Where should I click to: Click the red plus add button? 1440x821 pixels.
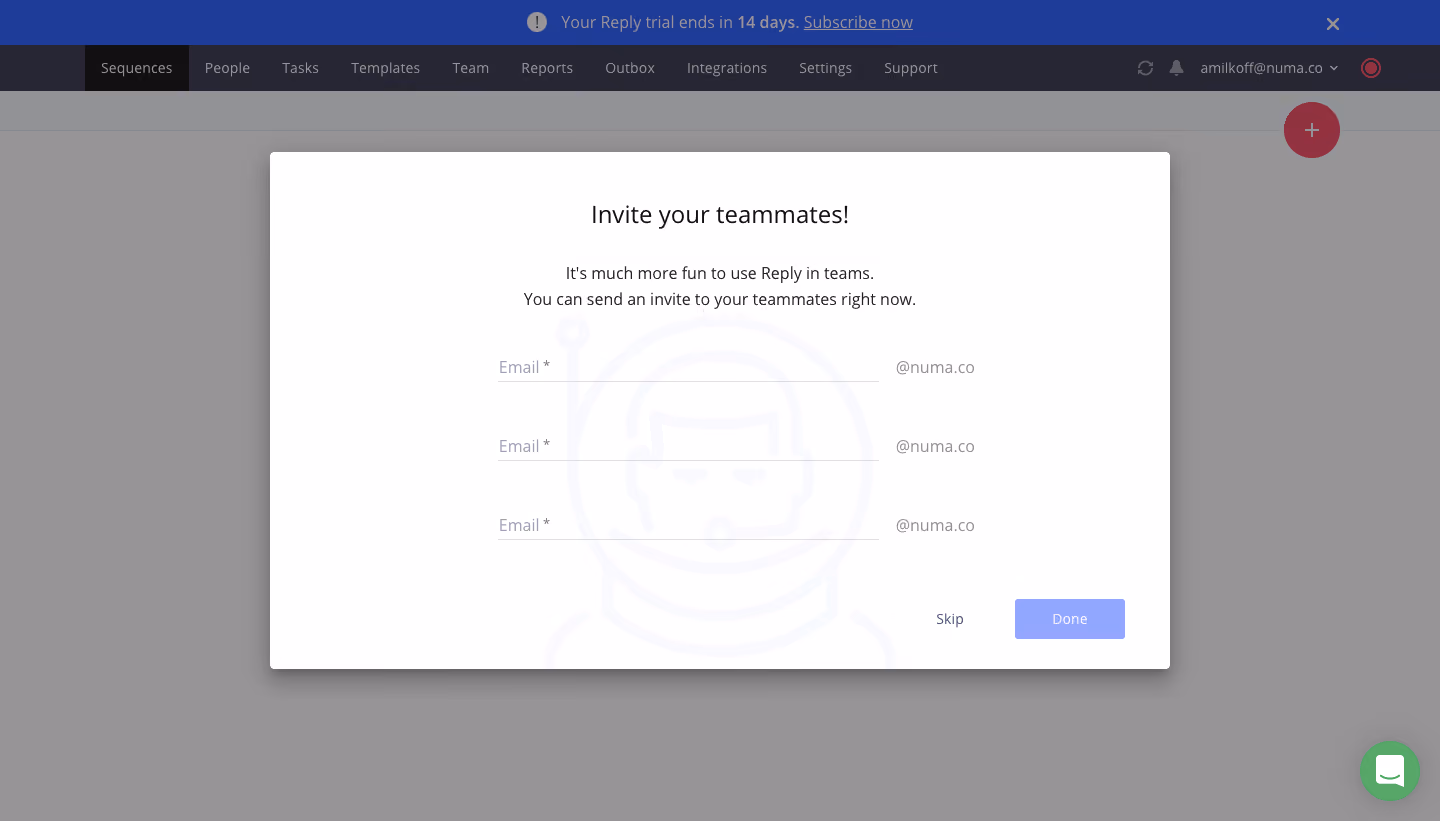tap(1312, 130)
